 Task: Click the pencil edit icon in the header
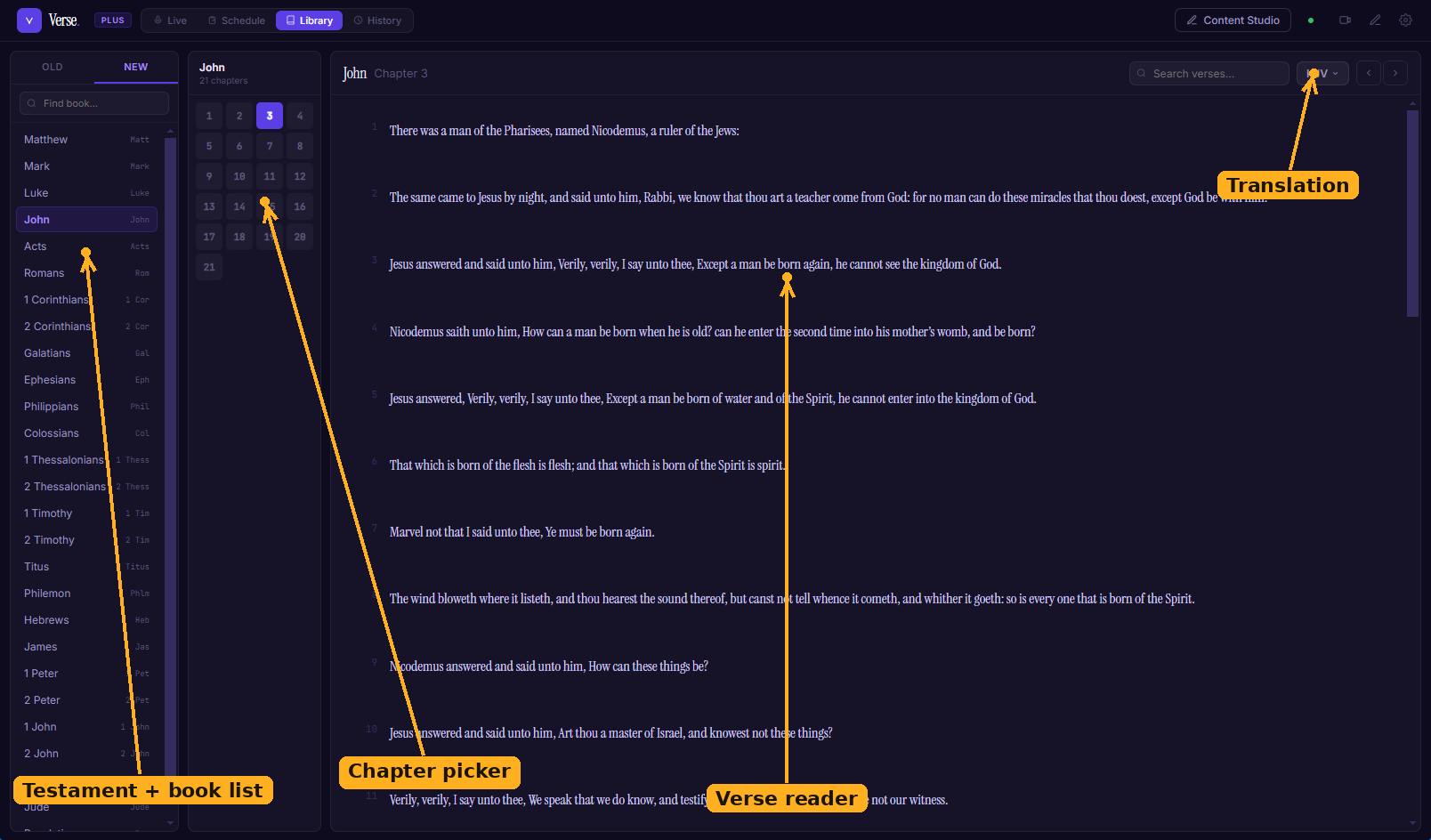pyautogui.click(x=1375, y=20)
